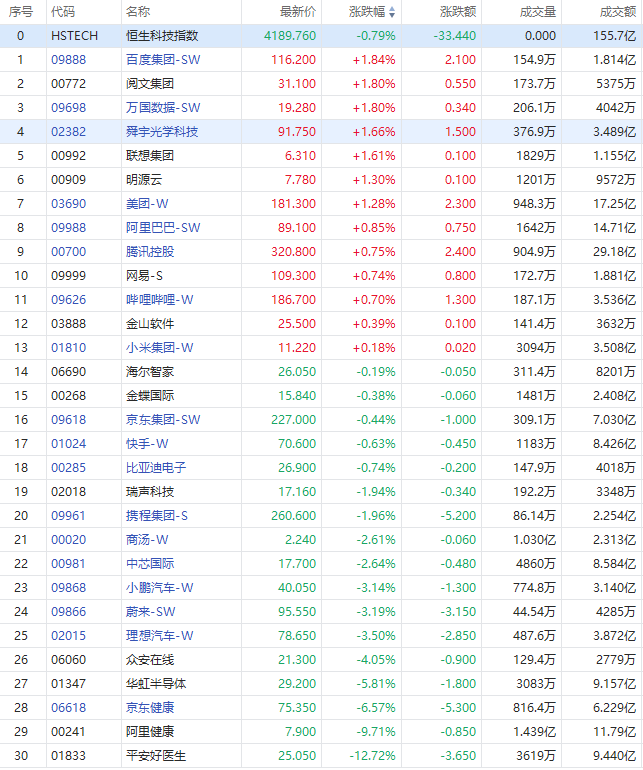Select 华虹半导体 row name

tap(156, 684)
